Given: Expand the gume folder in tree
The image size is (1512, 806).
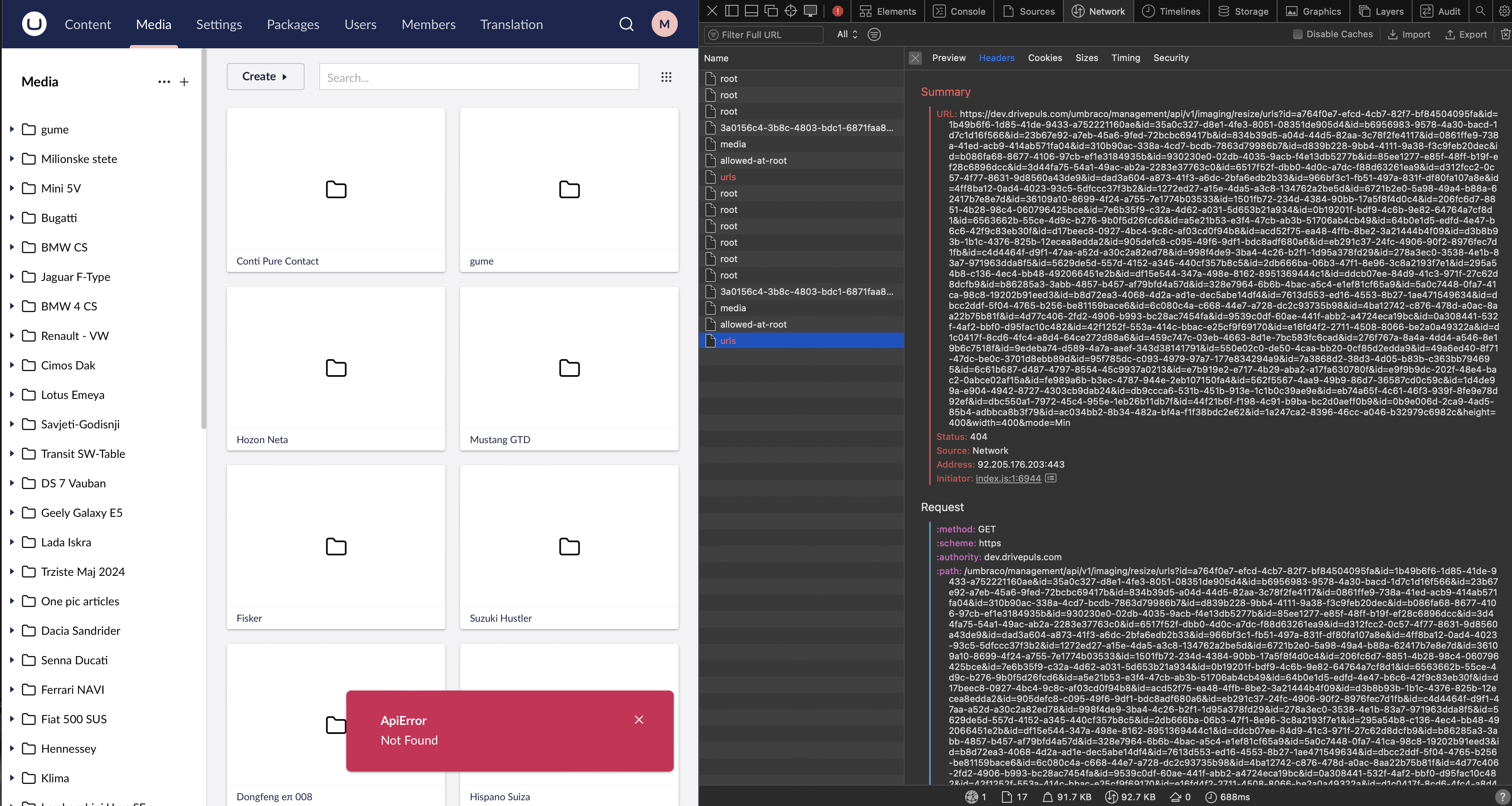Looking at the screenshot, I should [12, 129].
